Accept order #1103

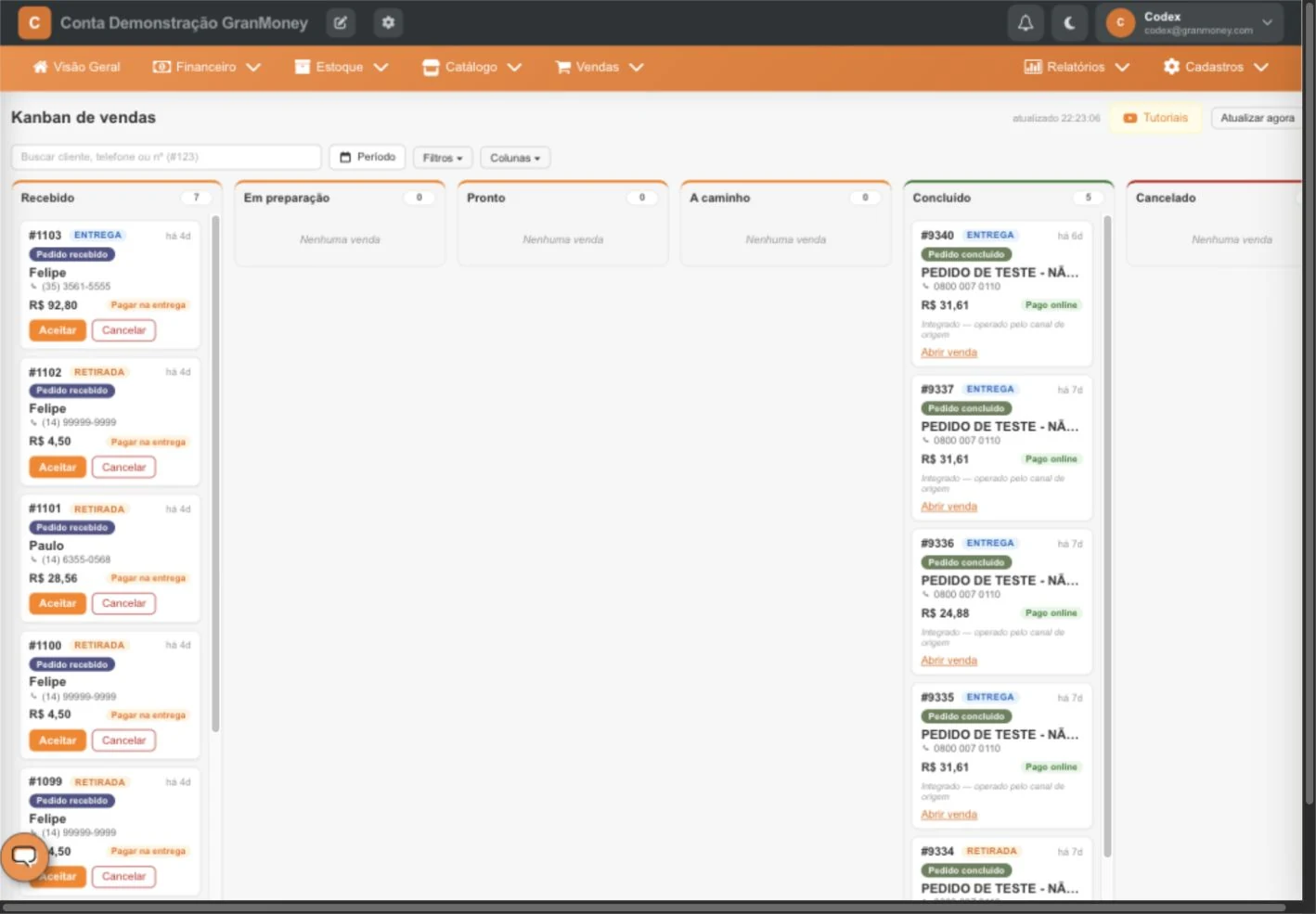click(x=58, y=330)
